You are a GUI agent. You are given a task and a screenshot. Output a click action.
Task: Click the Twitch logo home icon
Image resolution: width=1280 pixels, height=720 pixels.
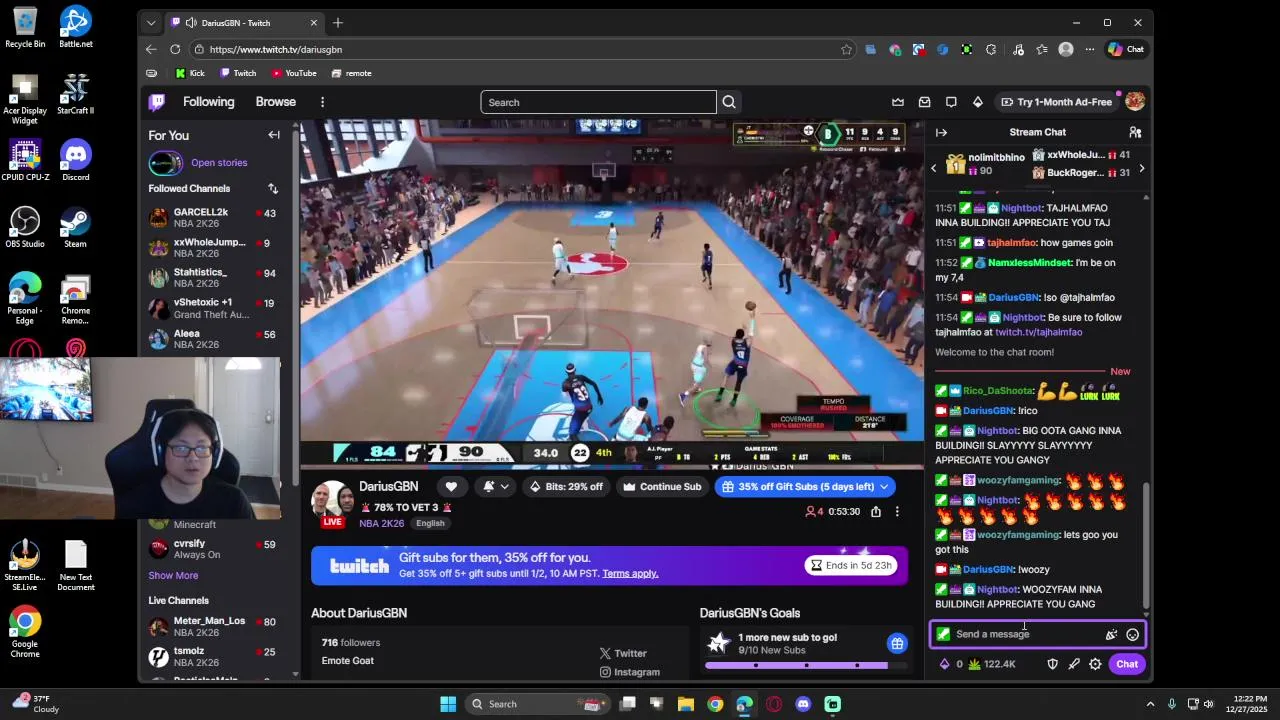(157, 102)
